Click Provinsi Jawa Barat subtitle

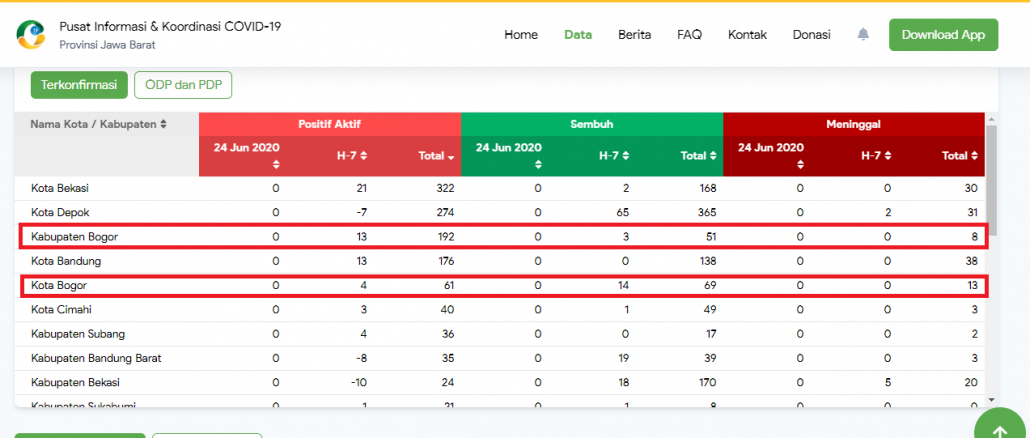(107, 45)
